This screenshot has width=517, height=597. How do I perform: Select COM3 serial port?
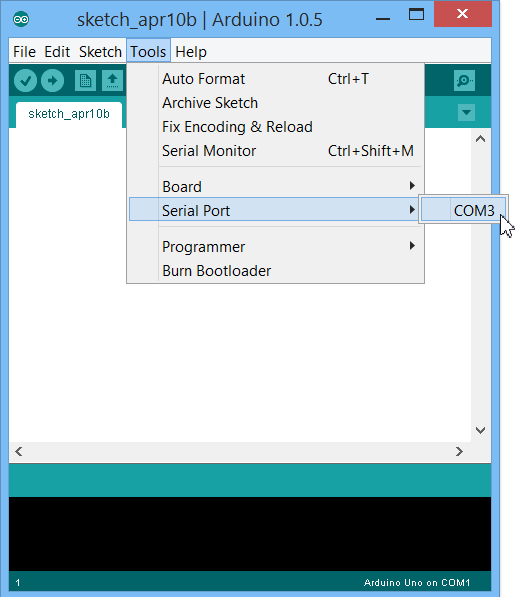(x=463, y=210)
